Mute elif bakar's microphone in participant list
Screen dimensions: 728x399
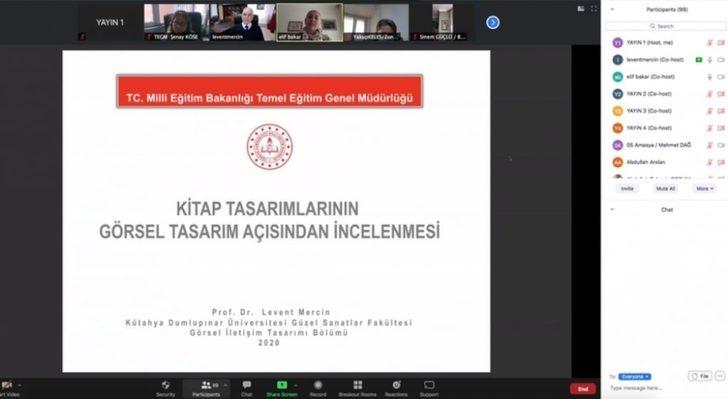(x=709, y=77)
